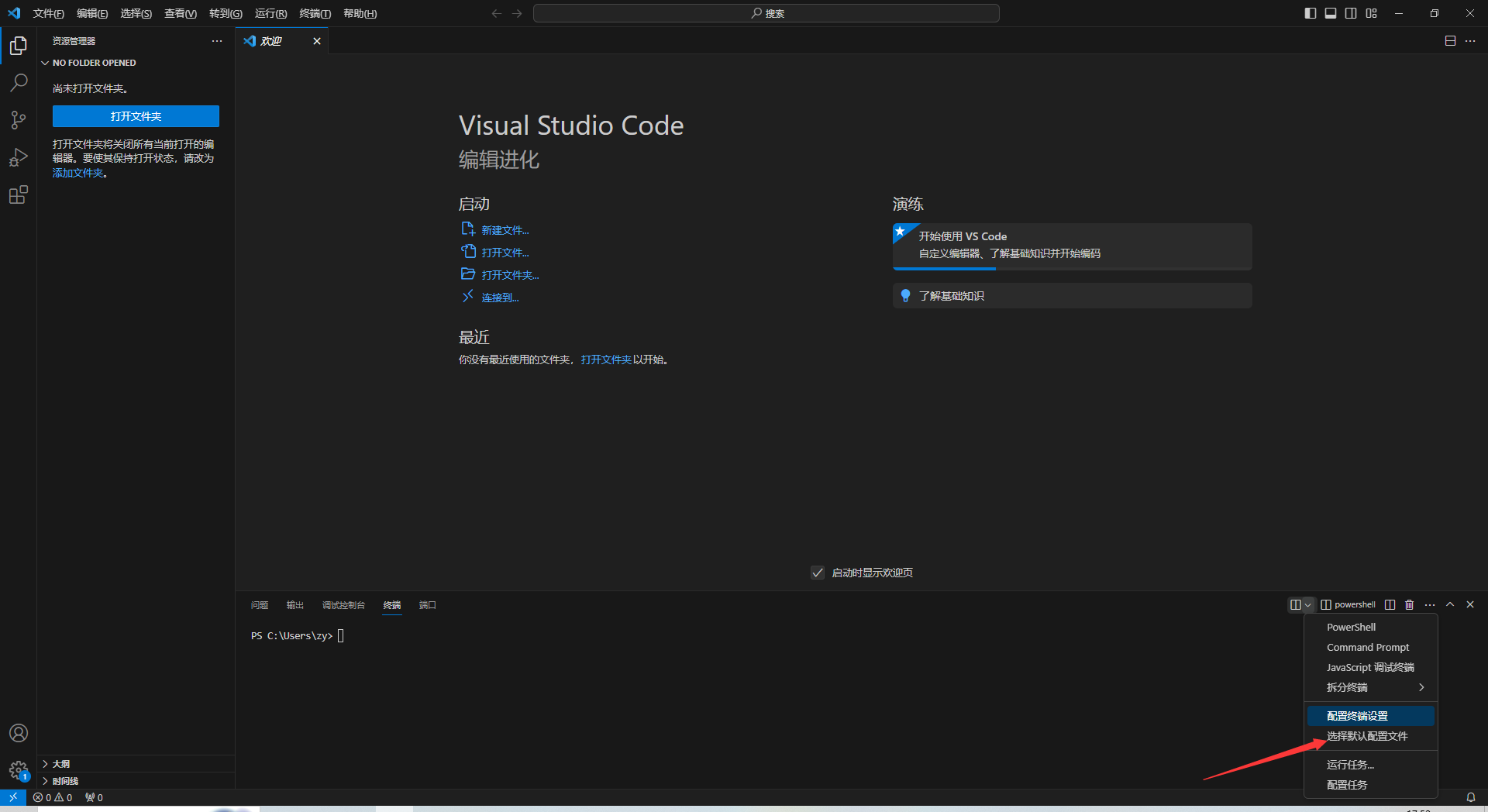Close the 欢迎 welcome tab
This screenshot has height=812, width=1488.
pos(317,41)
